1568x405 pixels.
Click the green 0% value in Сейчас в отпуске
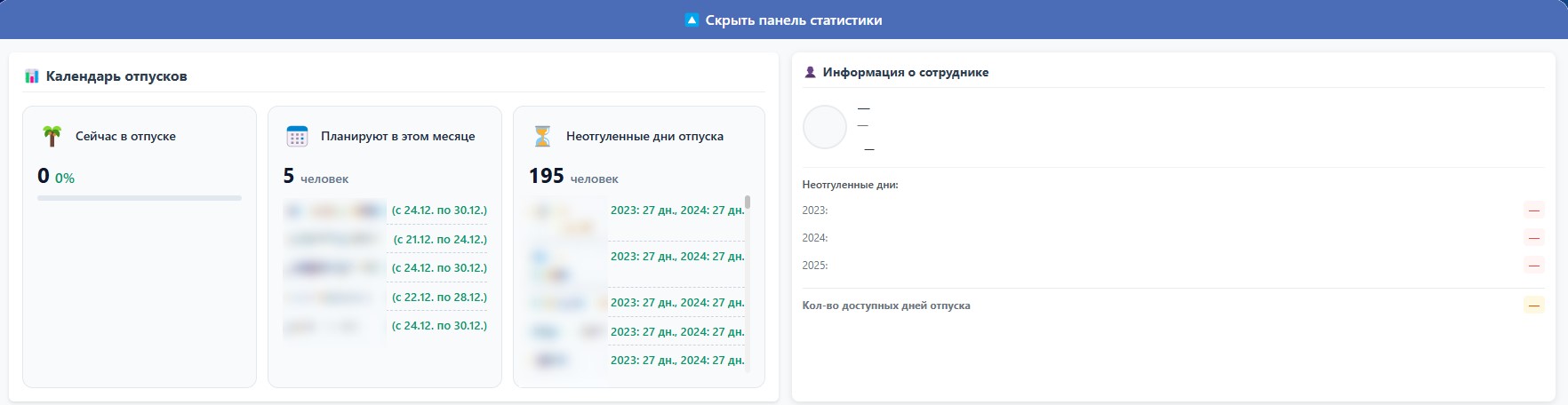65,178
